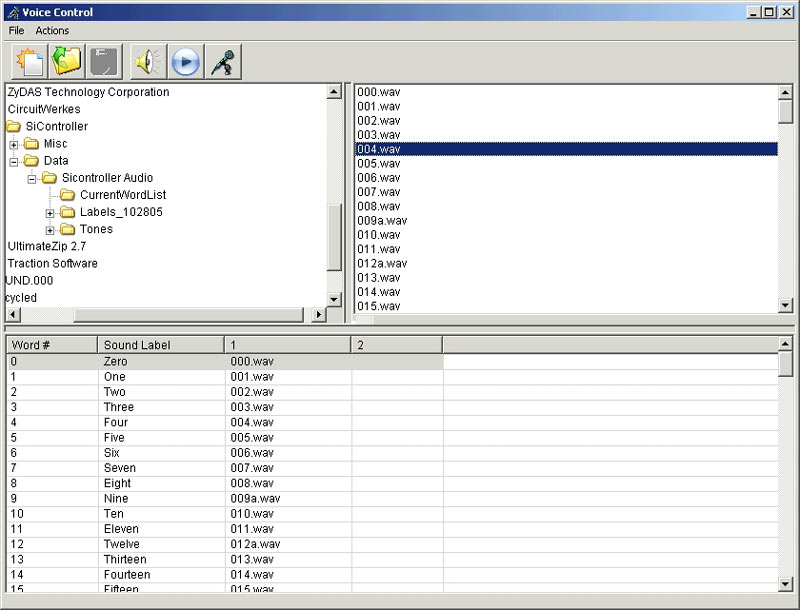Viewport: 800px width, 610px height.
Task: Click the New file toolbar icon
Action: [29, 62]
